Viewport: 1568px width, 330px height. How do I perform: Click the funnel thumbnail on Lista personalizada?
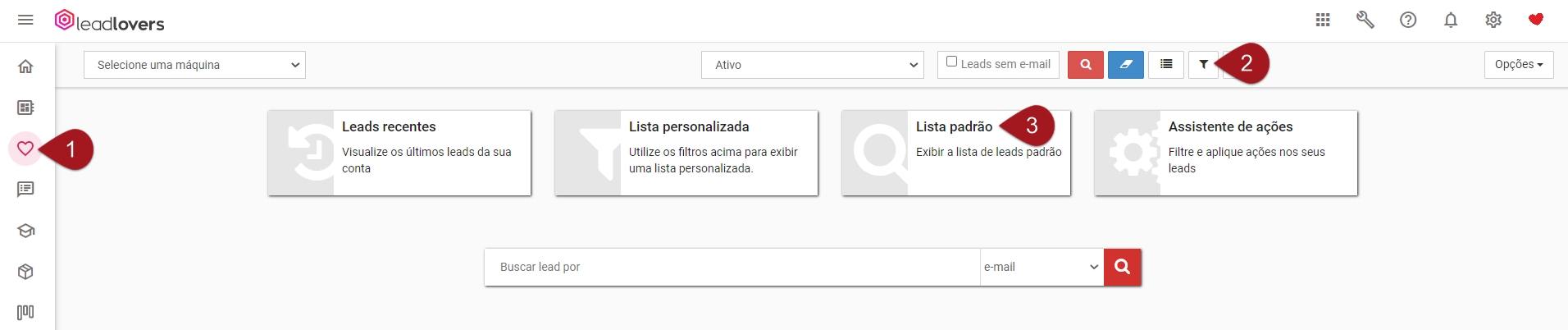click(x=588, y=153)
